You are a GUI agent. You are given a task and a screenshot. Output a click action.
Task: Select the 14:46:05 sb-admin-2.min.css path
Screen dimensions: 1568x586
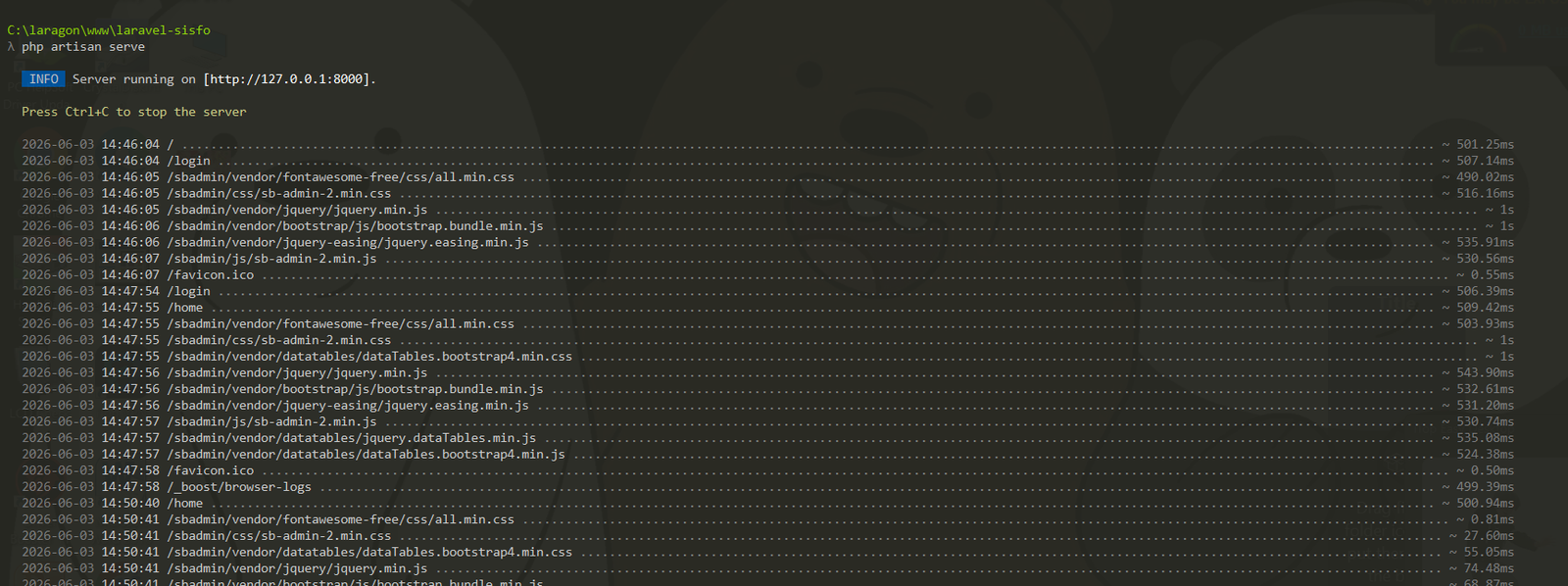(278, 193)
